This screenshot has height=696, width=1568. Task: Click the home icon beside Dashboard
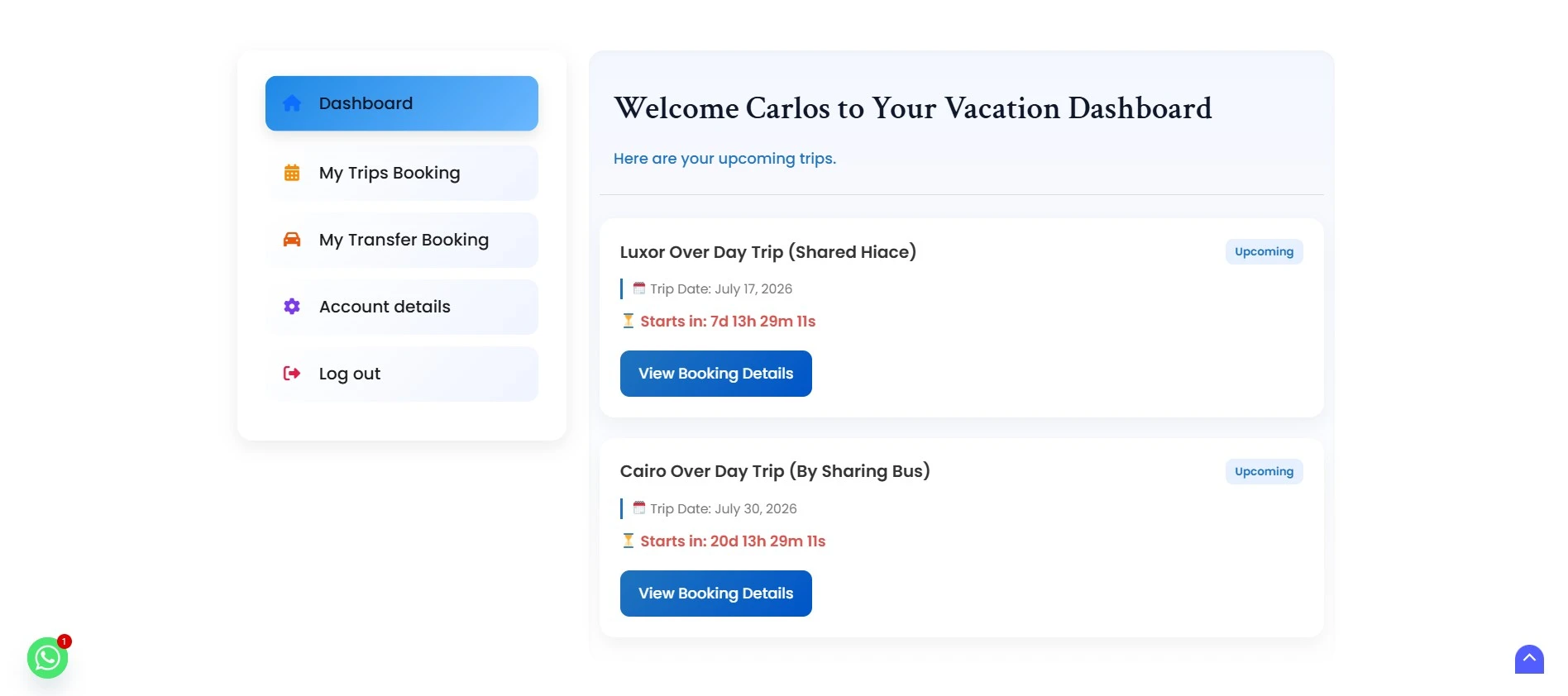[x=292, y=103]
